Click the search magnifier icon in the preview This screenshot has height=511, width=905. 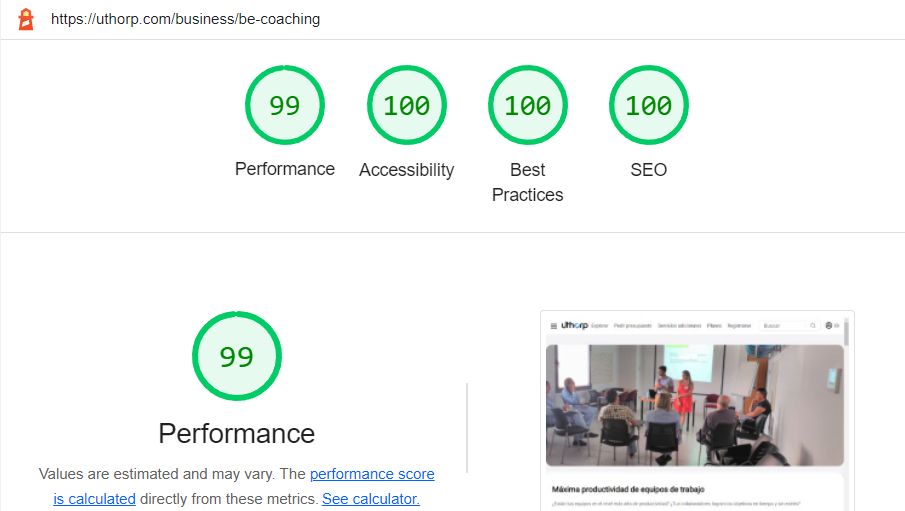pos(813,326)
